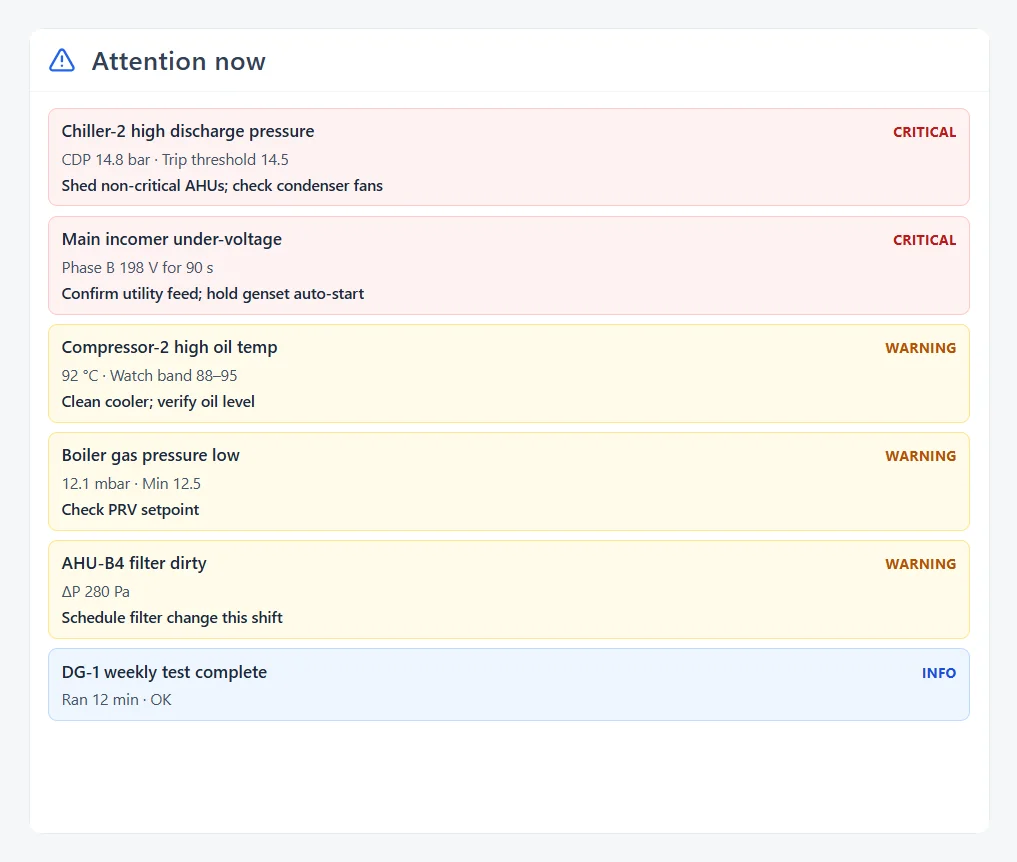Open DG-1 weekly test complete notice
Viewport: 1017px width, 862px height.
[508, 684]
